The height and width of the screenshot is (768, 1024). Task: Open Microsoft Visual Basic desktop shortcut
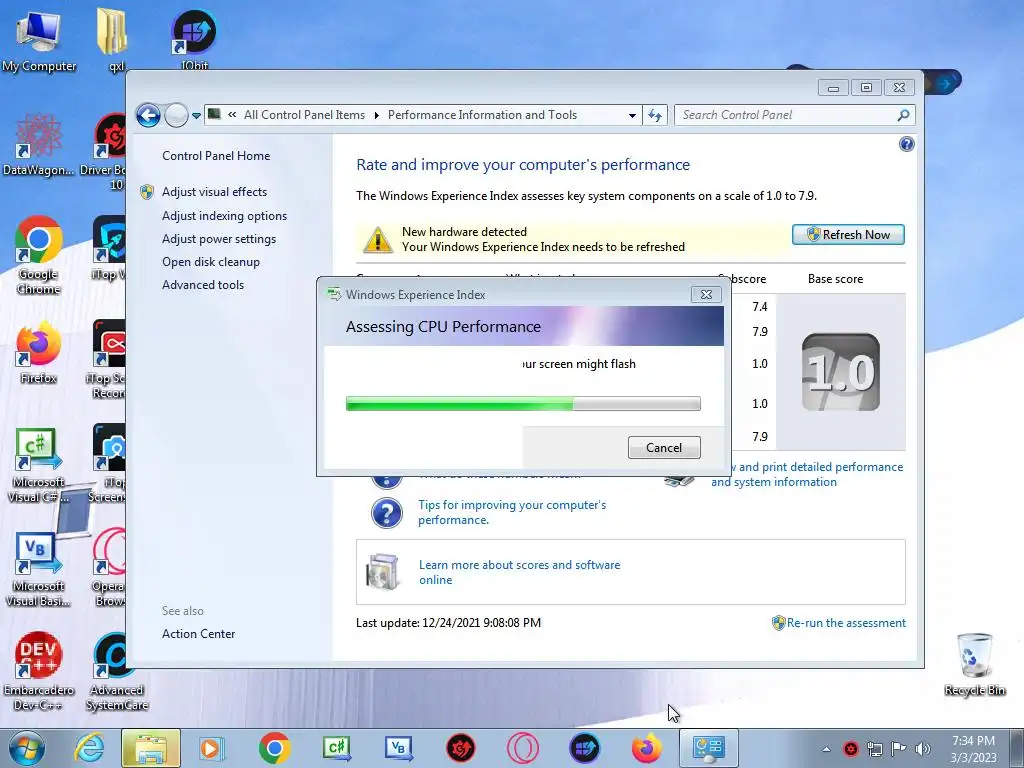click(37, 569)
